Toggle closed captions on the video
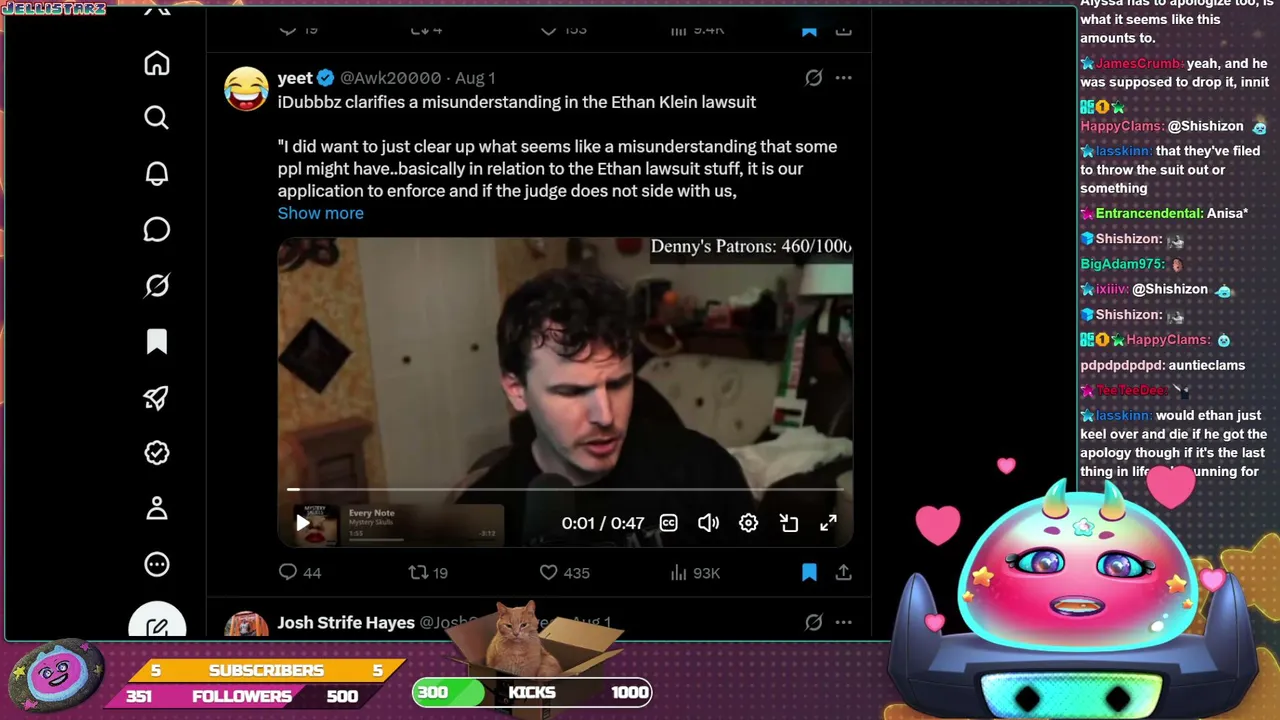Viewport: 1280px width, 720px height. click(x=669, y=523)
